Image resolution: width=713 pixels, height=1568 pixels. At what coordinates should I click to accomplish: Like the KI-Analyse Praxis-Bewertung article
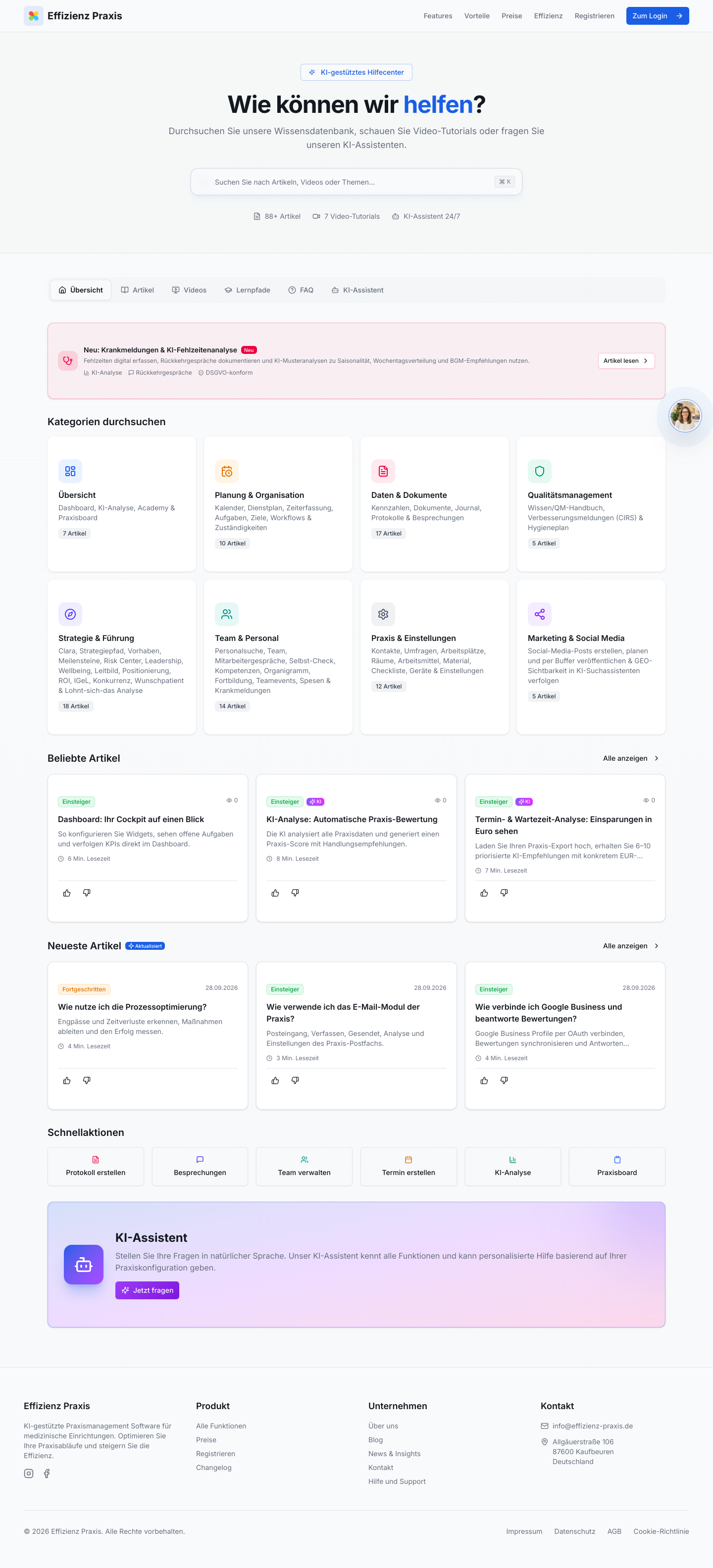coord(275,893)
